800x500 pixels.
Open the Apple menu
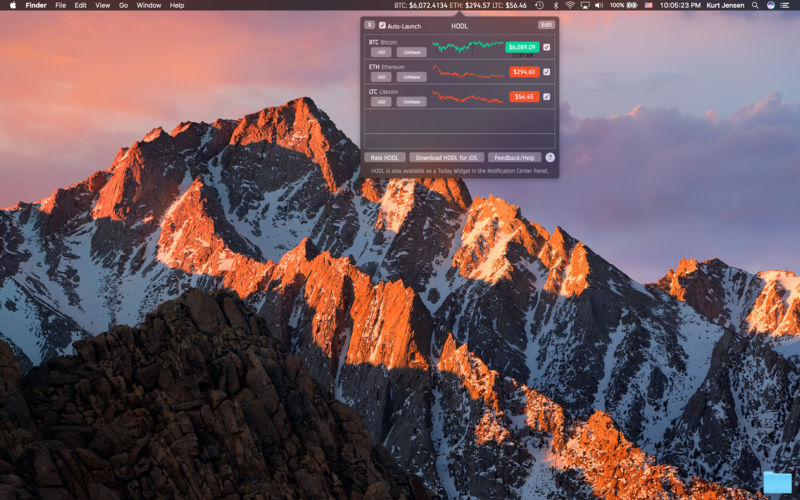point(13,5)
